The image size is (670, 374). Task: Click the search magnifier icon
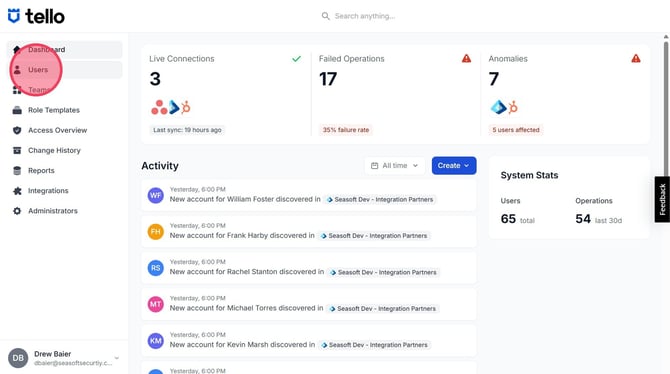click(326, 16)
